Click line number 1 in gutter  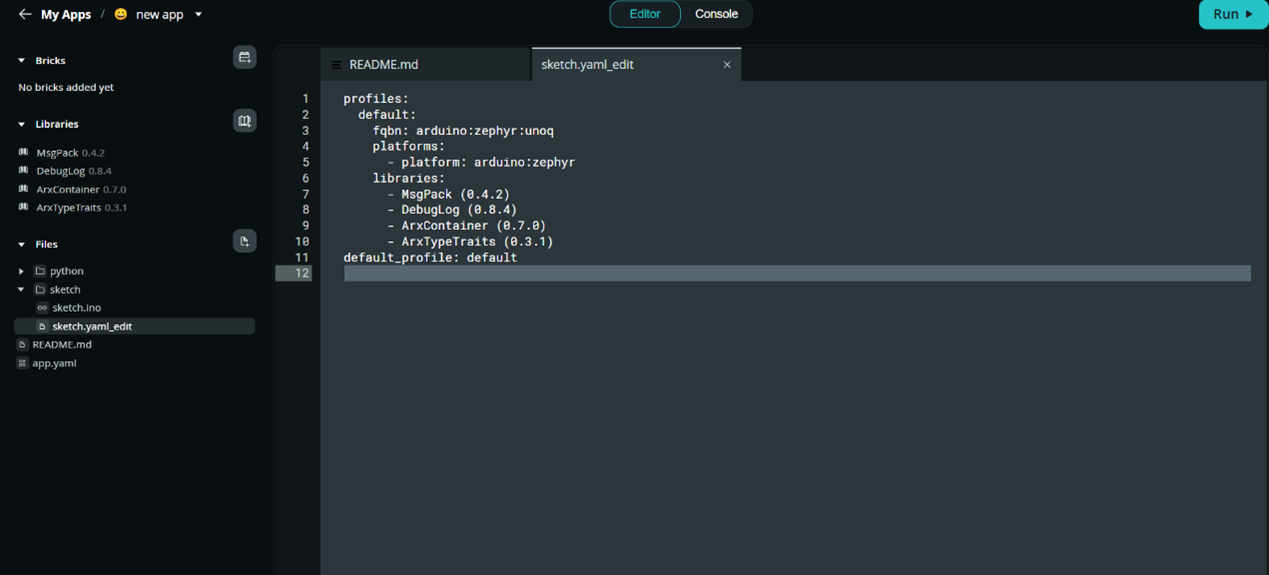305,99
